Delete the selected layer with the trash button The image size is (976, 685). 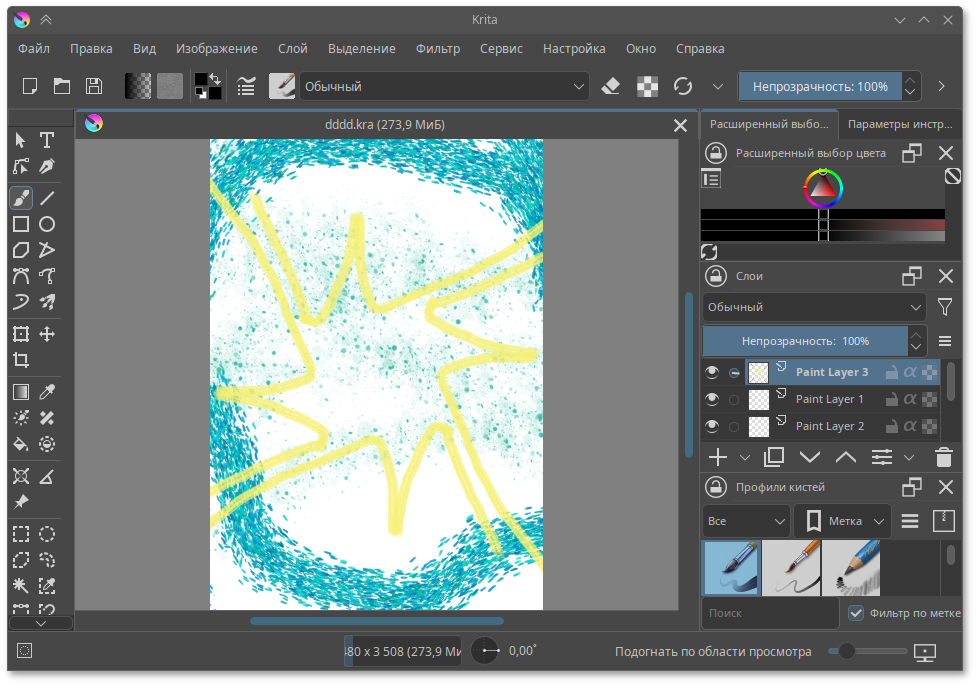pos(943,457)
